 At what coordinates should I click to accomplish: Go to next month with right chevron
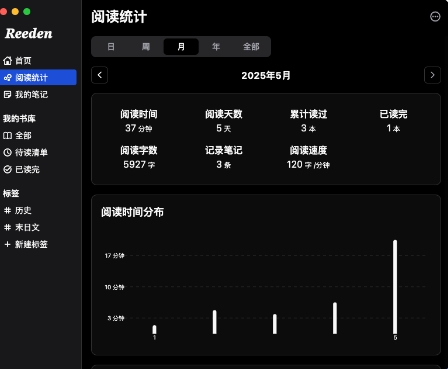(432, 75)
